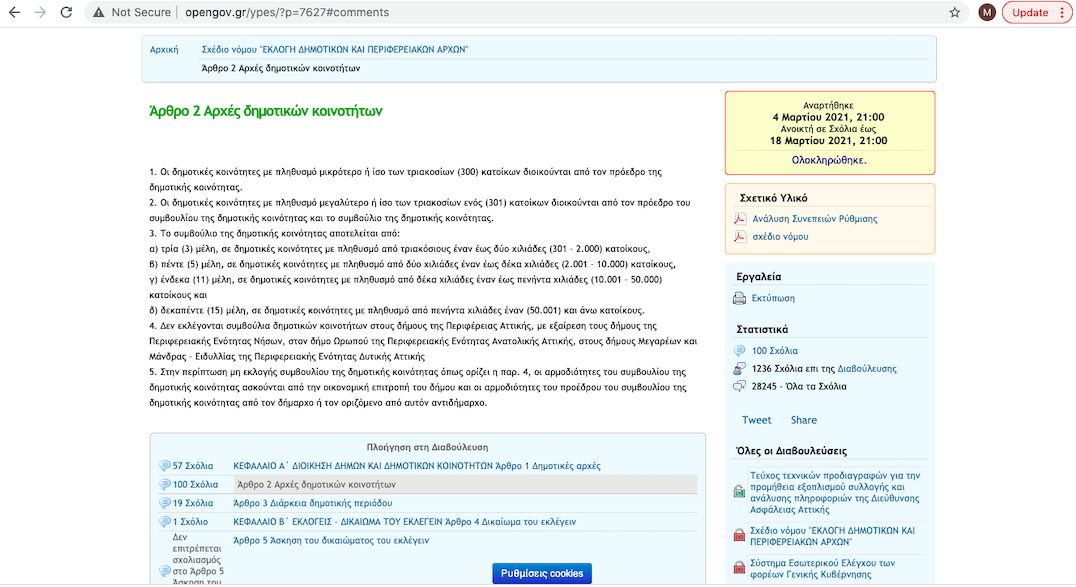1076x587 pixels.
Task: Open the browser profile avatar M
Action: (x=987, y=12)
